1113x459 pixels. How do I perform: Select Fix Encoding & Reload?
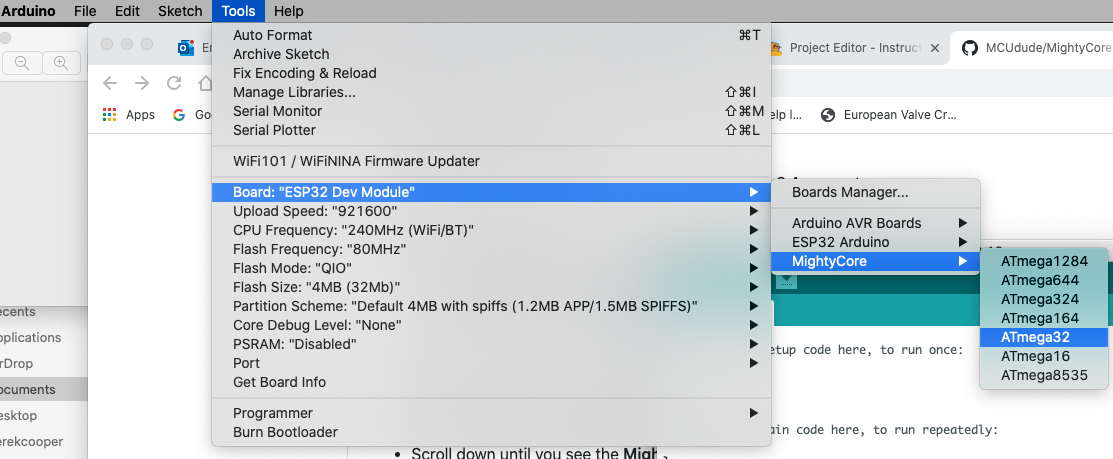click(491, 73)
